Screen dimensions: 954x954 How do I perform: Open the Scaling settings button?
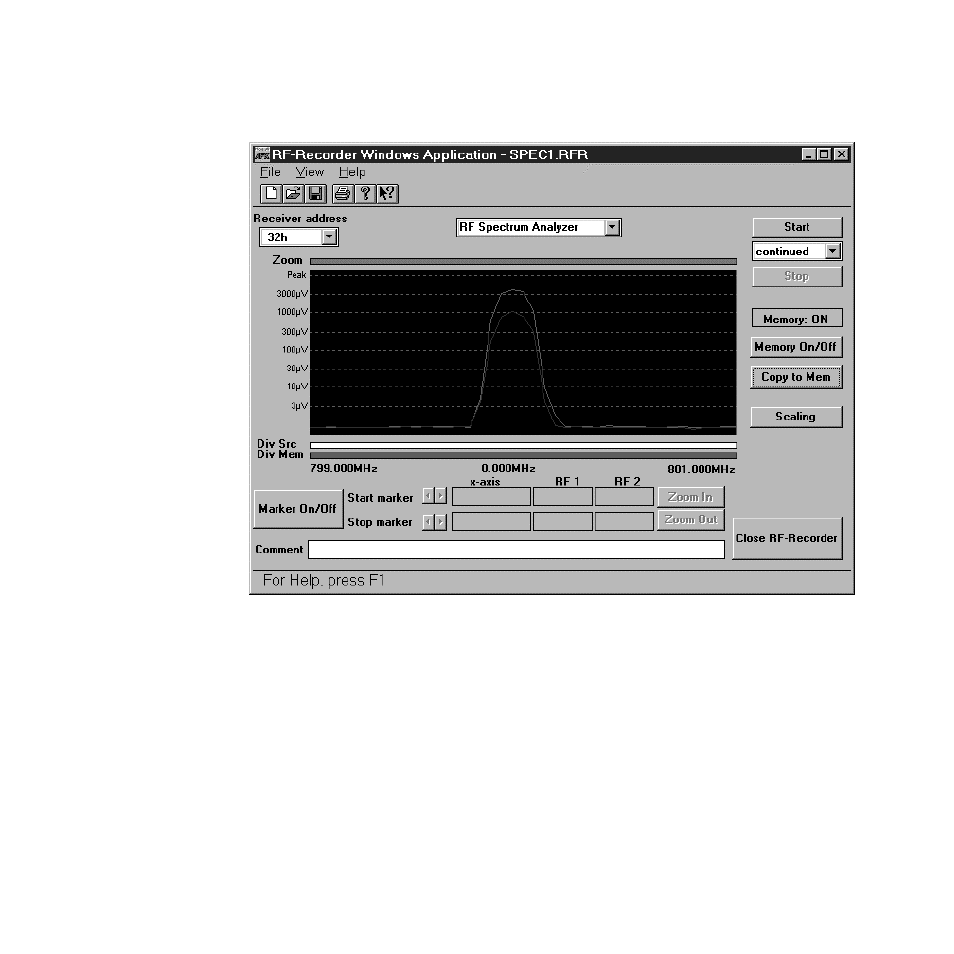point(796,417)
